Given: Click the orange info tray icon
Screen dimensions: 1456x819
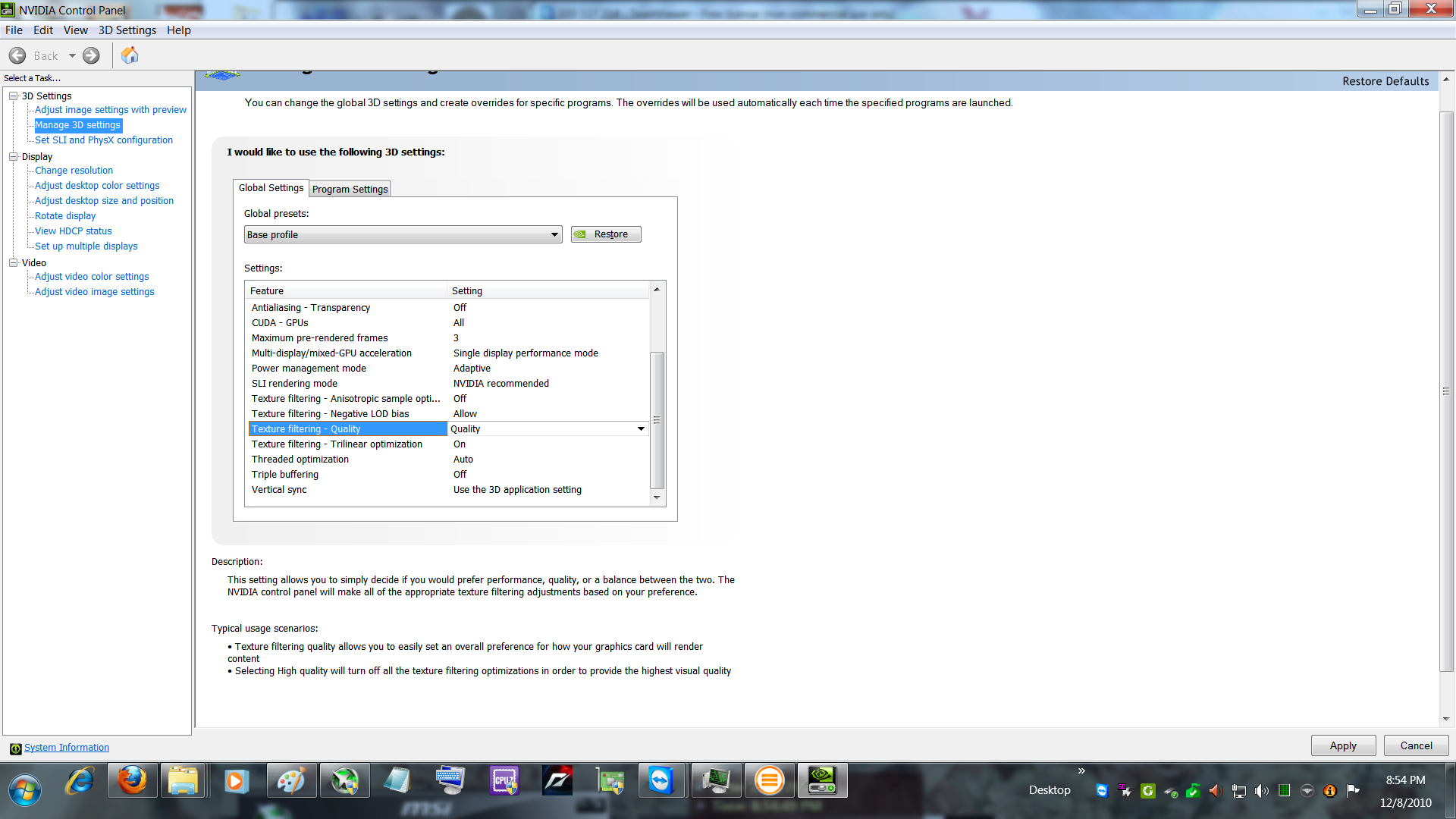Looking at the screenshot, I should coord(1329,791).
